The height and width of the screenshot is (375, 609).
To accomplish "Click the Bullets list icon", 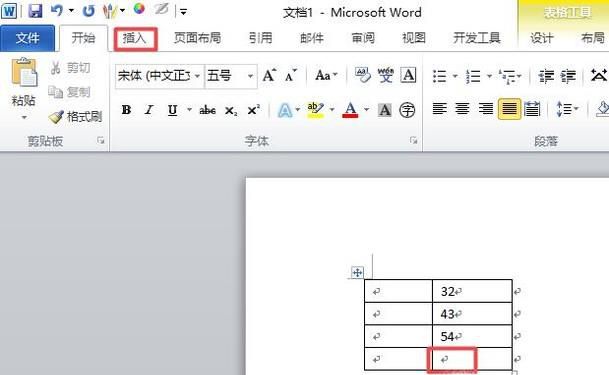I will [x=440, y=76].
